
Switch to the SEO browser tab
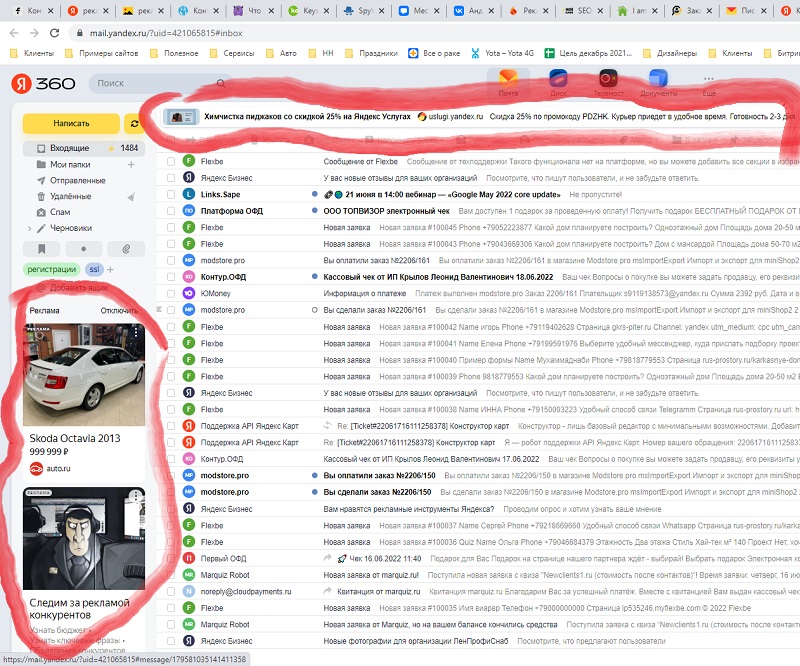pos(583,10)
